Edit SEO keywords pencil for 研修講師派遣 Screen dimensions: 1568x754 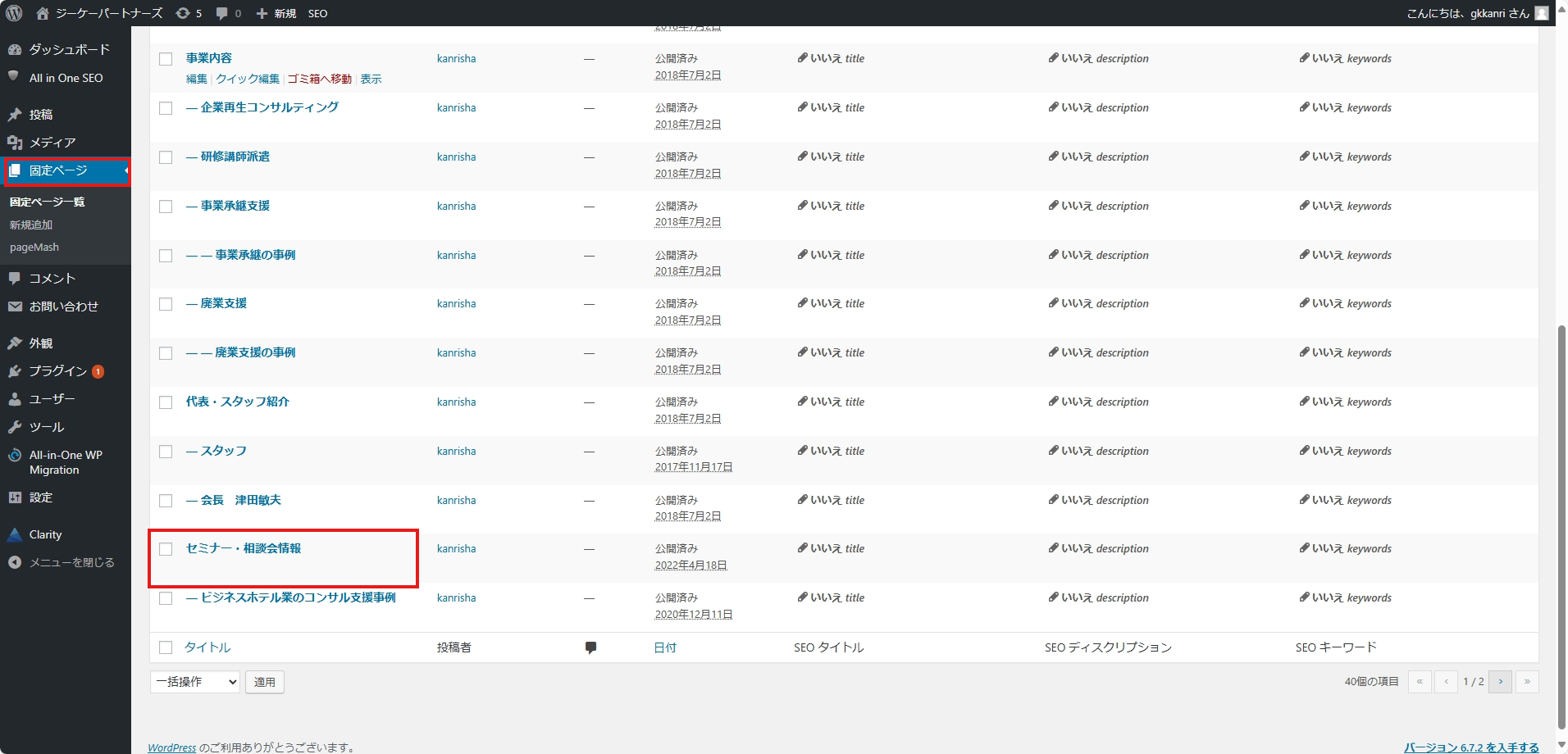[1304, 157]
